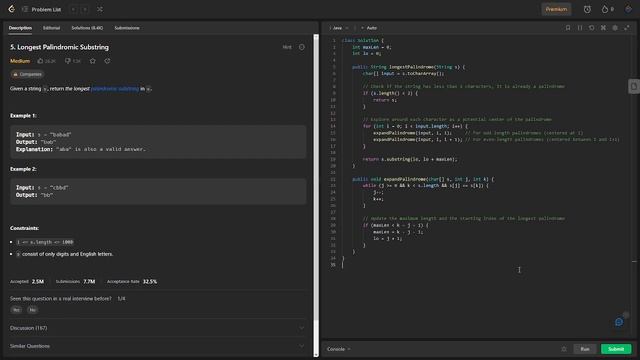Image resolution: width=640 pixels, height=360 pixels.
Task: Open the feedback icon next to Hint
Action: pos(302,47)
